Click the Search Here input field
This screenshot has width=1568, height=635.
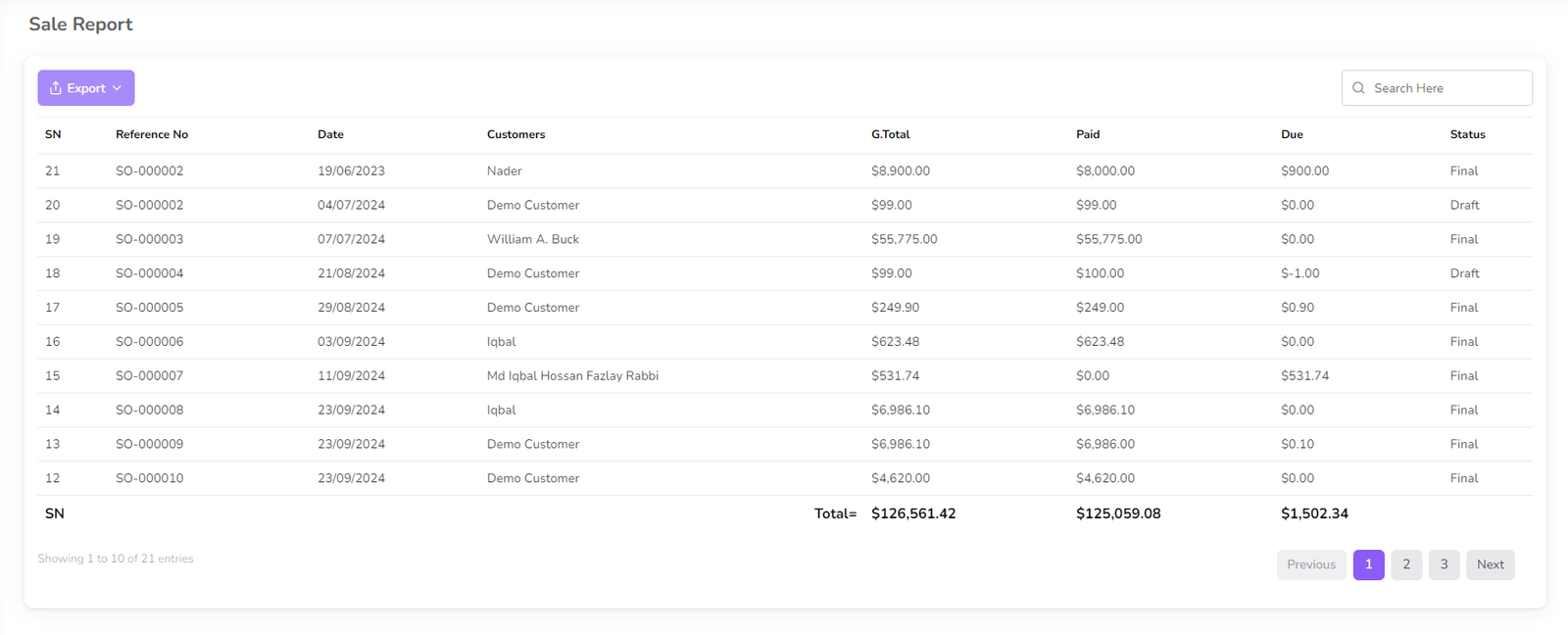(1446, 88)
